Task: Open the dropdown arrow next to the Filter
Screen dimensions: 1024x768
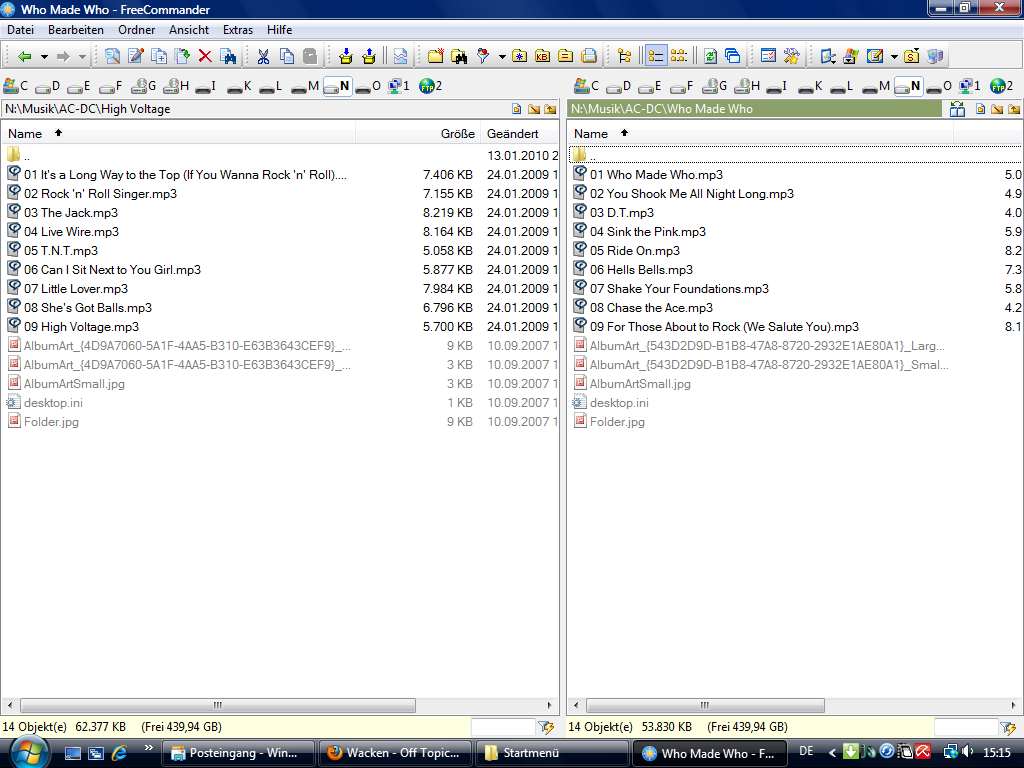Action: coord(502,57)
